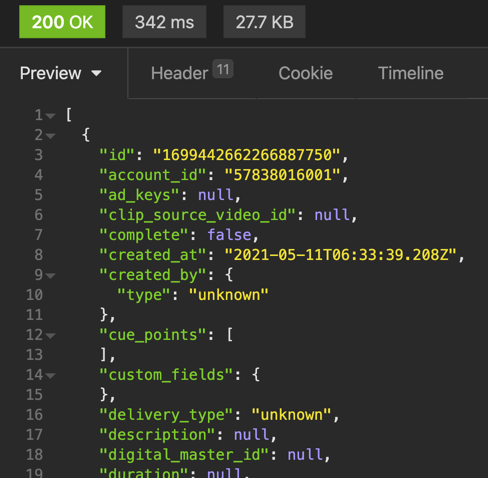This screenshot has height=478, width=488.
Task: Switch to the Header tab
Action: tap(192, 72)
